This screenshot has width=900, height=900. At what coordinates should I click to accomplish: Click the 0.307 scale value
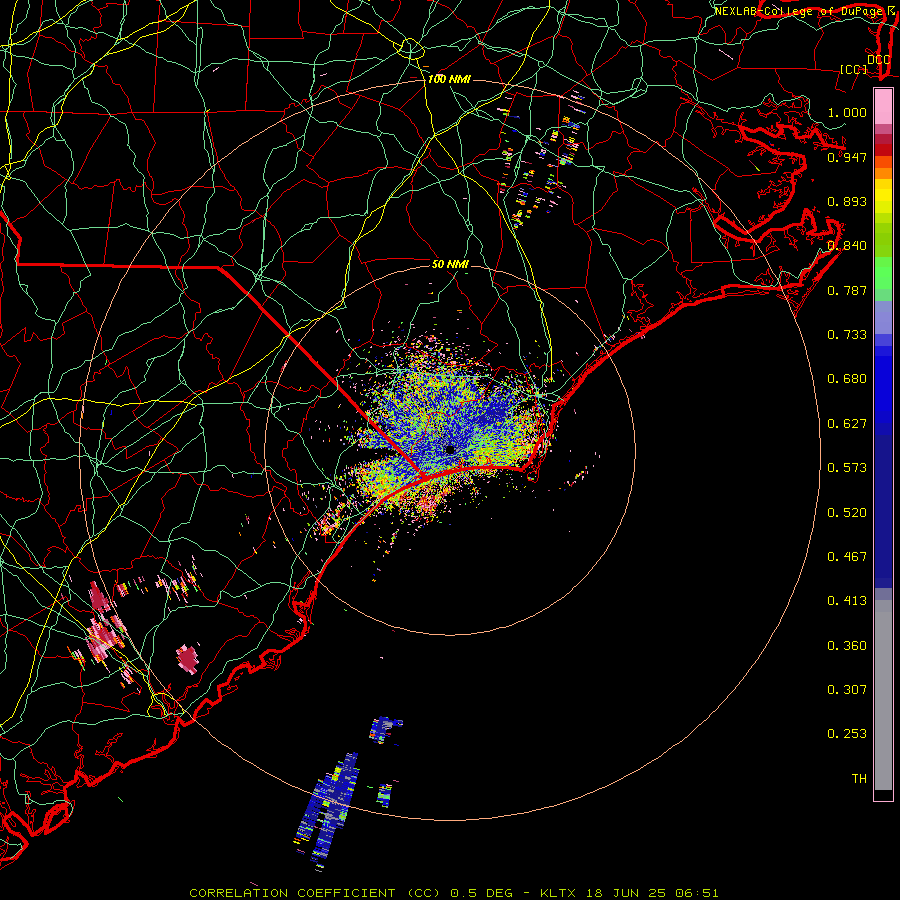[x=847, y=690]
